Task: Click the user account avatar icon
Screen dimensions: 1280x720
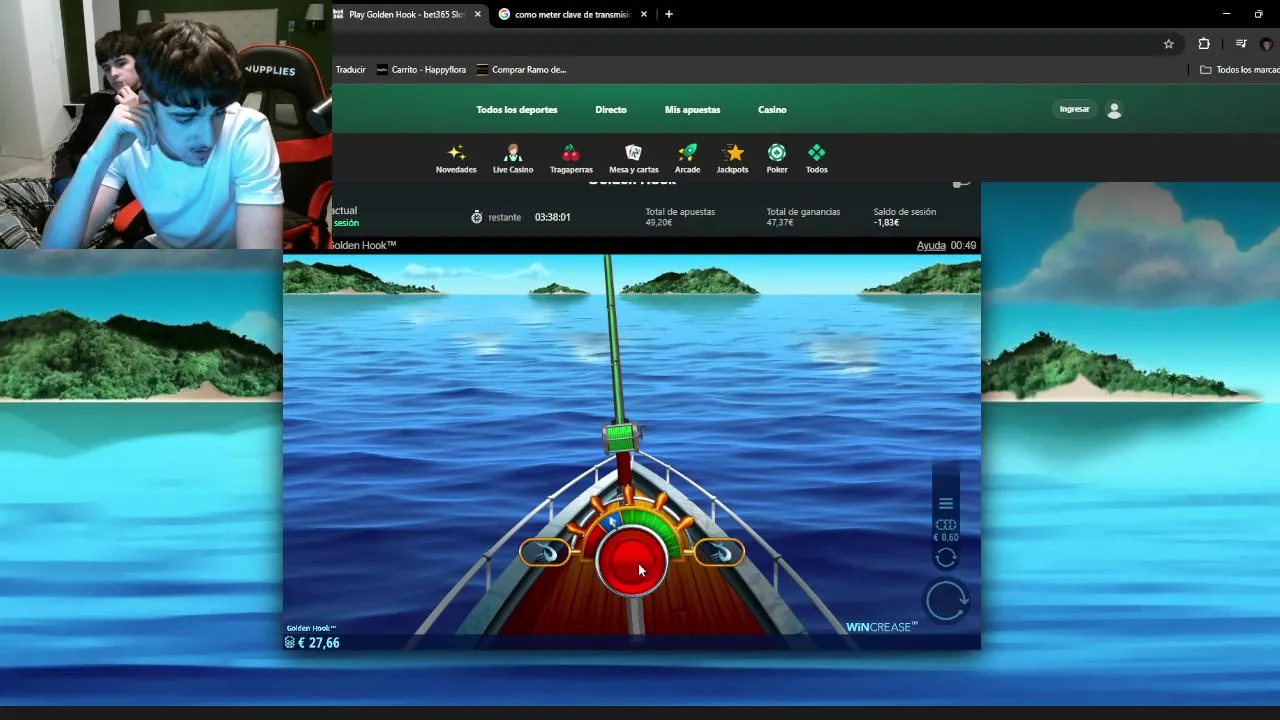Action: pos(1114,110)
